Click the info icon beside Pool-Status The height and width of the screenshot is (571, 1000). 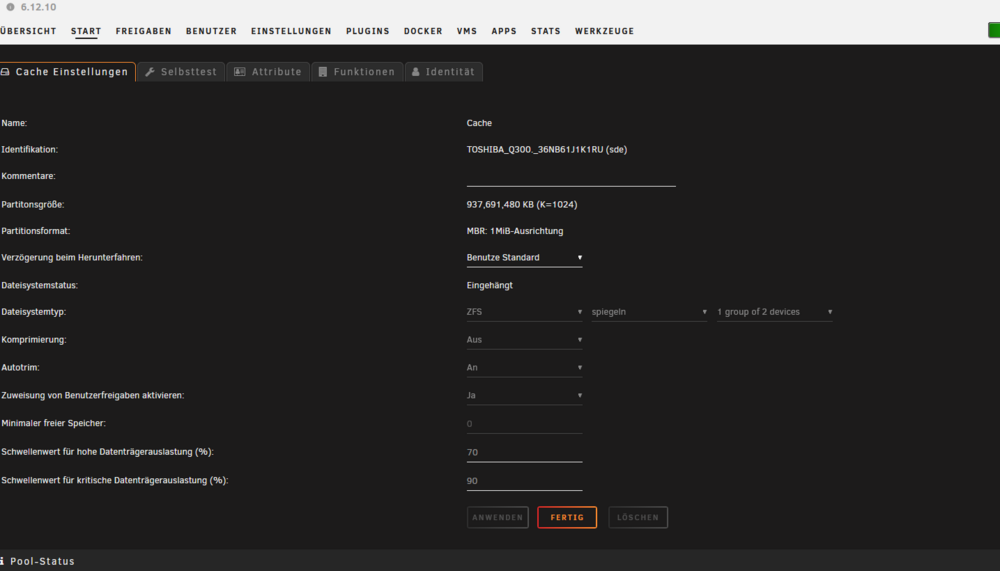2,561
